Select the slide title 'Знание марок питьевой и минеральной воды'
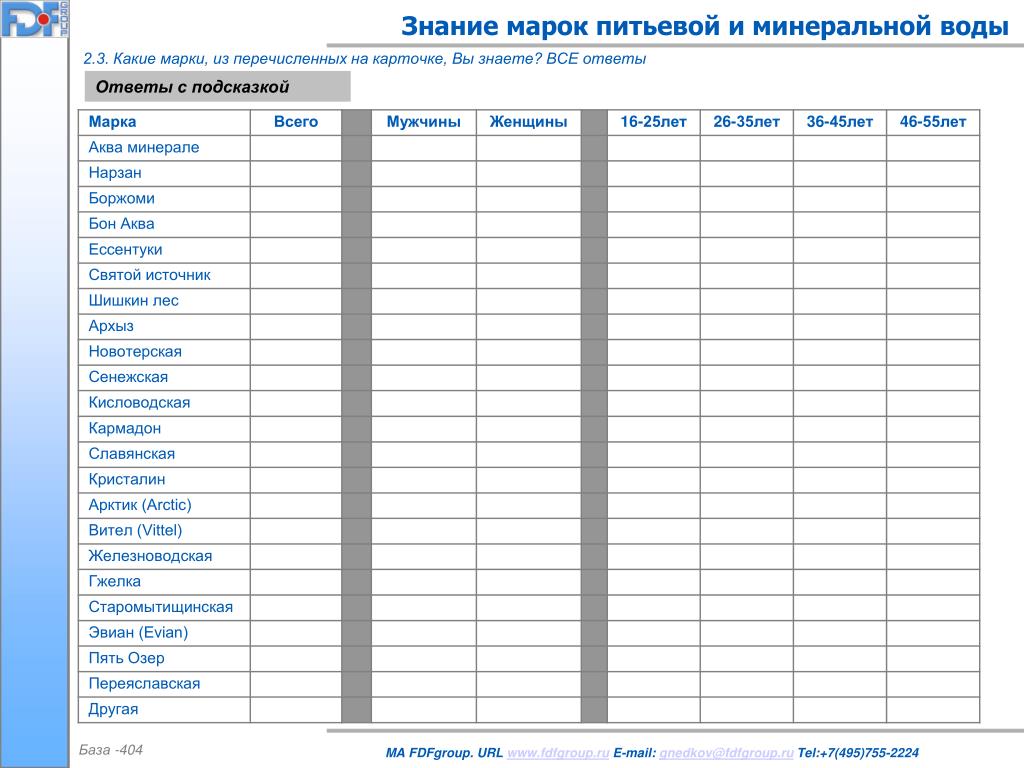1024x768 pixels. [705, 26]
